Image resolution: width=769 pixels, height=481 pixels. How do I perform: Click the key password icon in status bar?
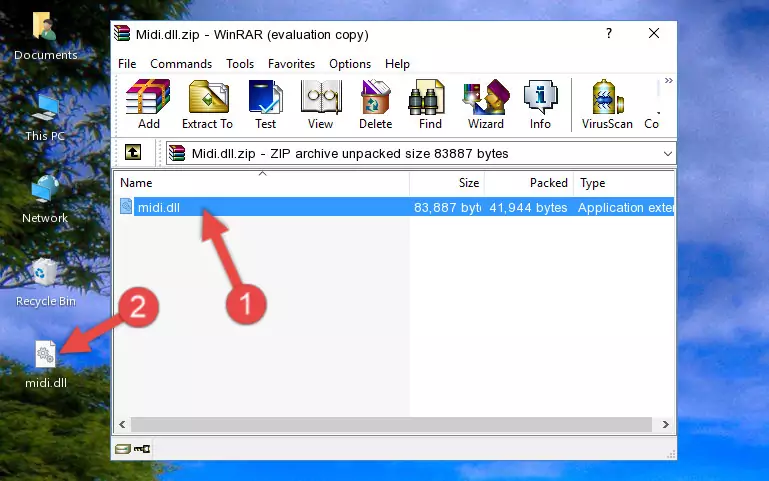(142, 449)
